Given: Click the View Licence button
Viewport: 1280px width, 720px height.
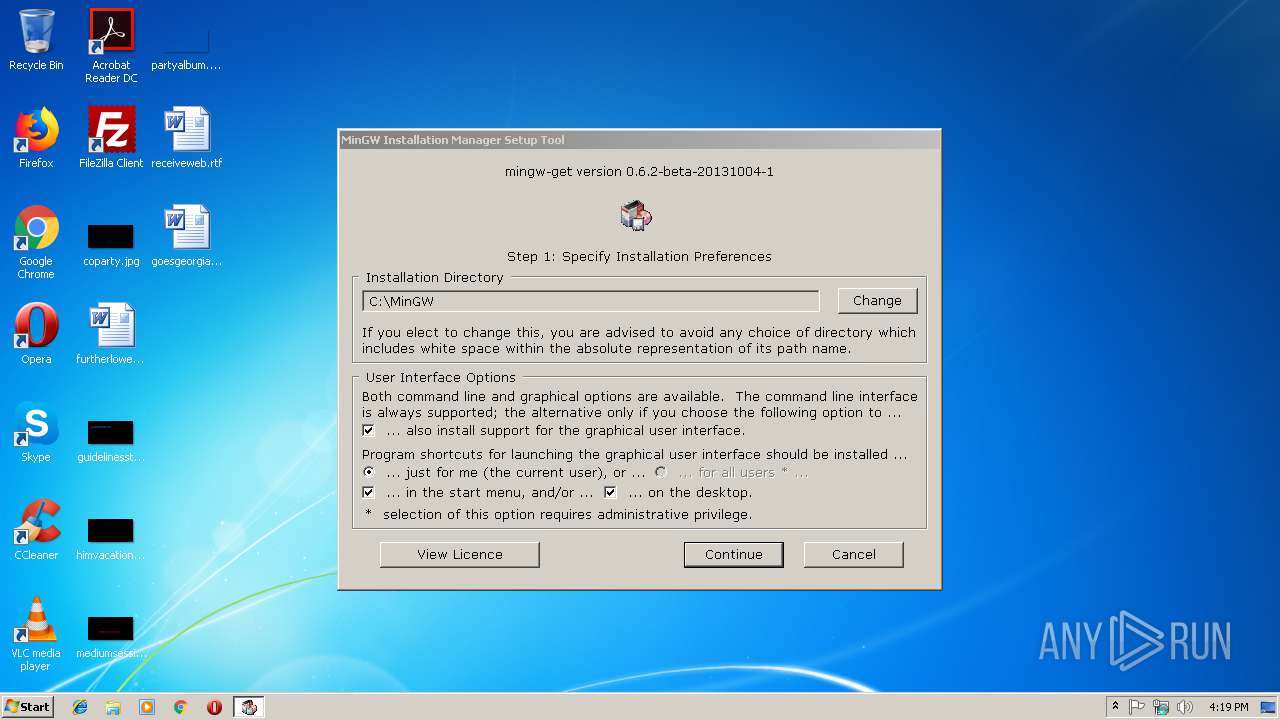Looking at the screenshot, I should [460, 555].
